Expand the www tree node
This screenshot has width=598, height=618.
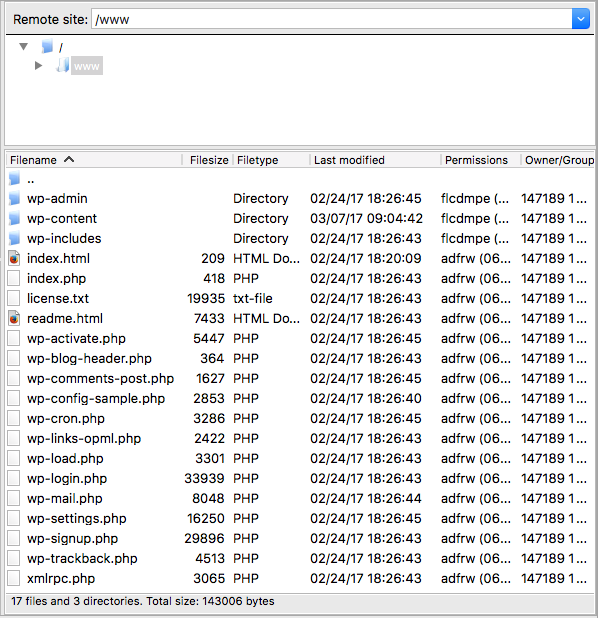point(38,65)
